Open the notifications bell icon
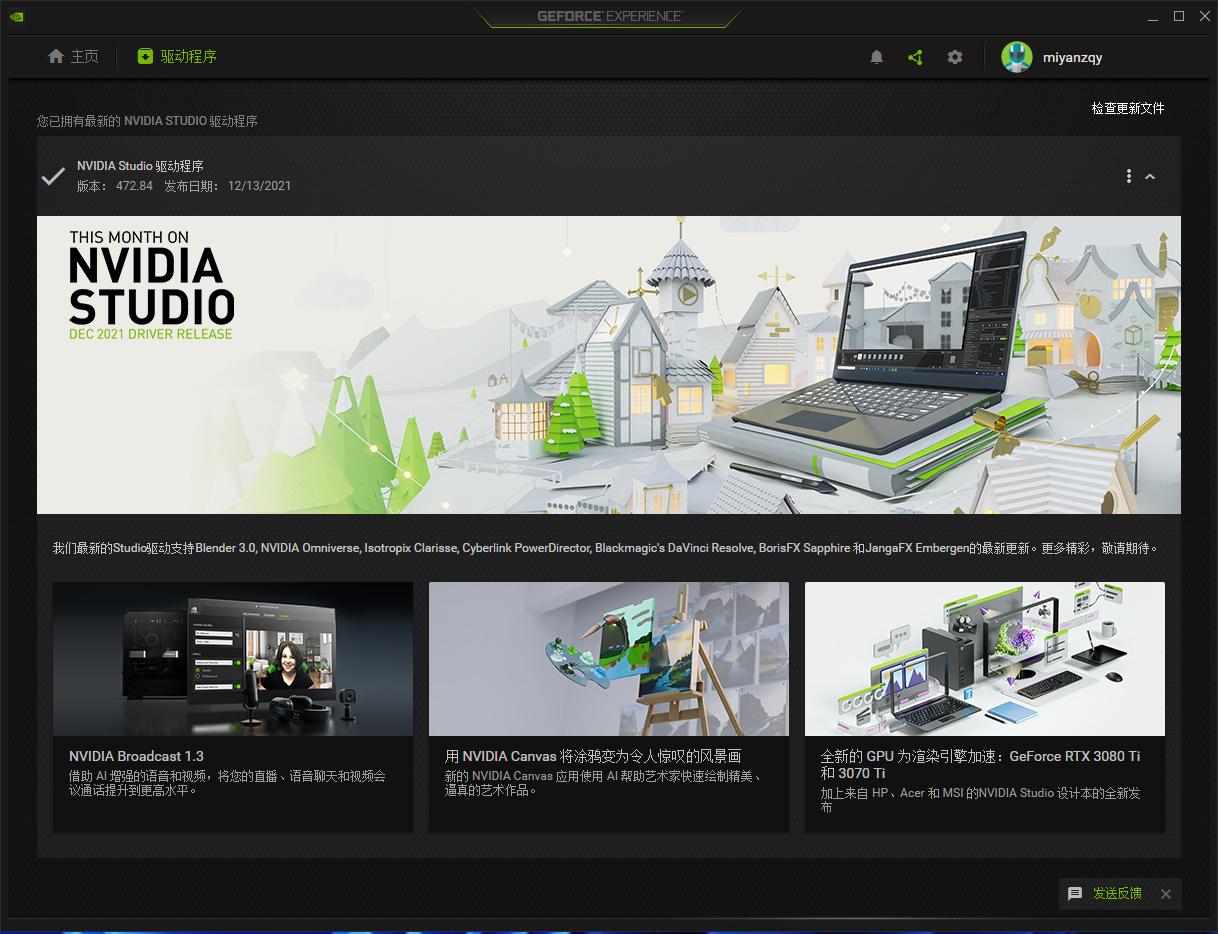 click(x=877, y=57)
